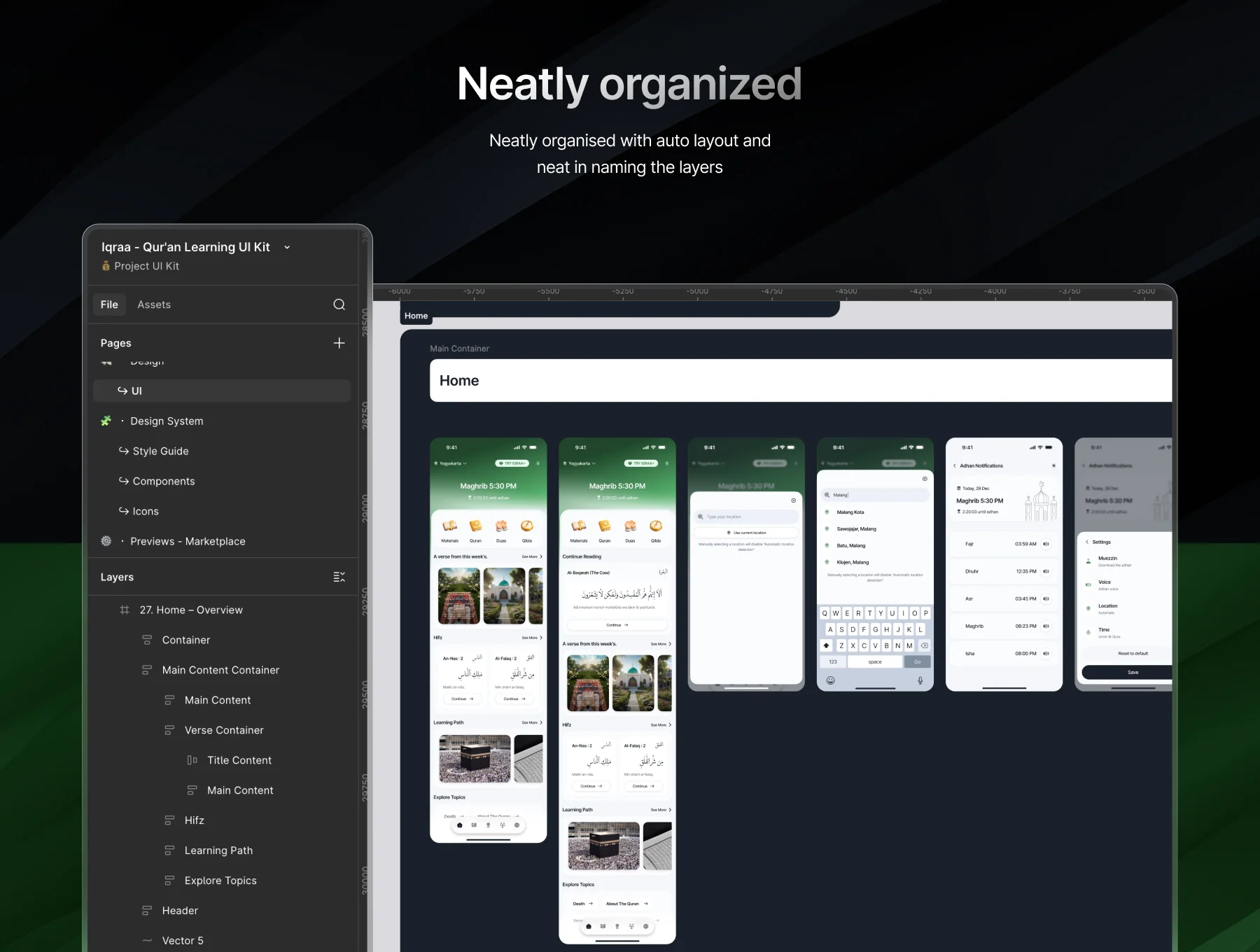1260x952 pixels.
Task: Open the Design System page
Action: click(167, 421)
